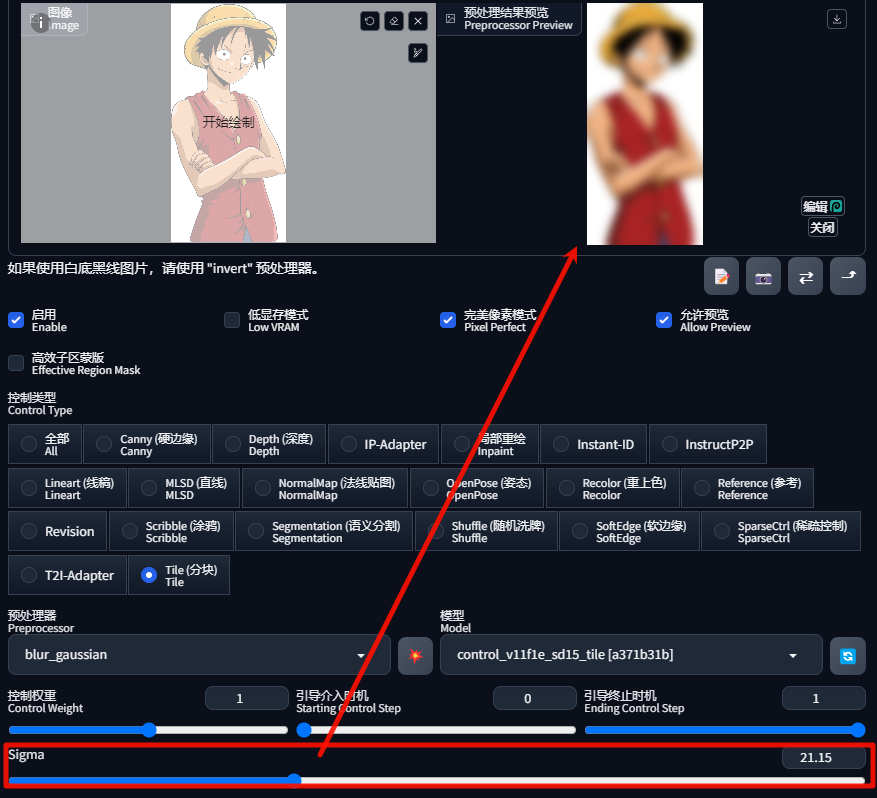Viewport: 877px width, 798px height.
Task: Select the Inpaint control type
Action: [x=490, y=445]
